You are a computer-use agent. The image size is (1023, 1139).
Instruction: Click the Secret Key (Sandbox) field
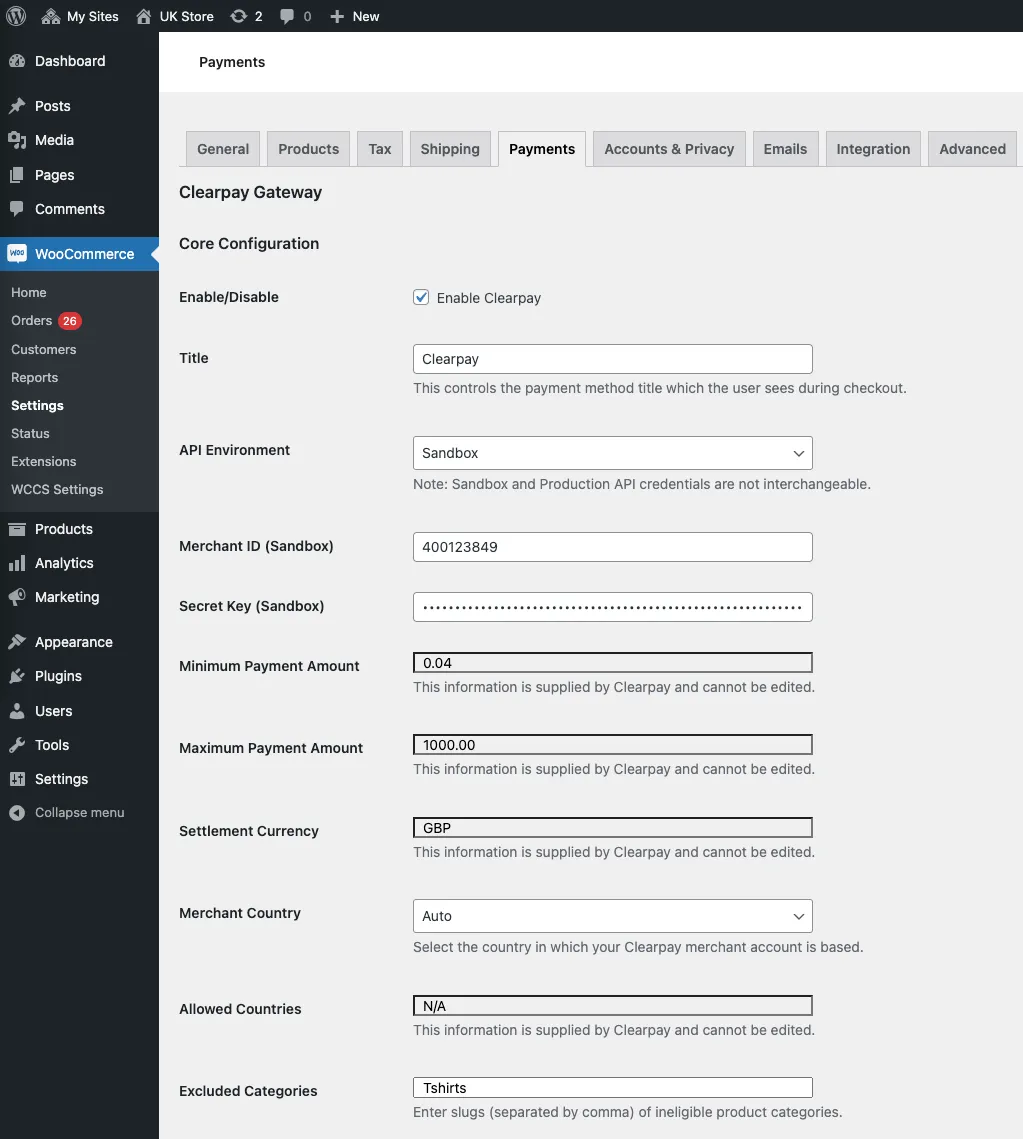612,607
